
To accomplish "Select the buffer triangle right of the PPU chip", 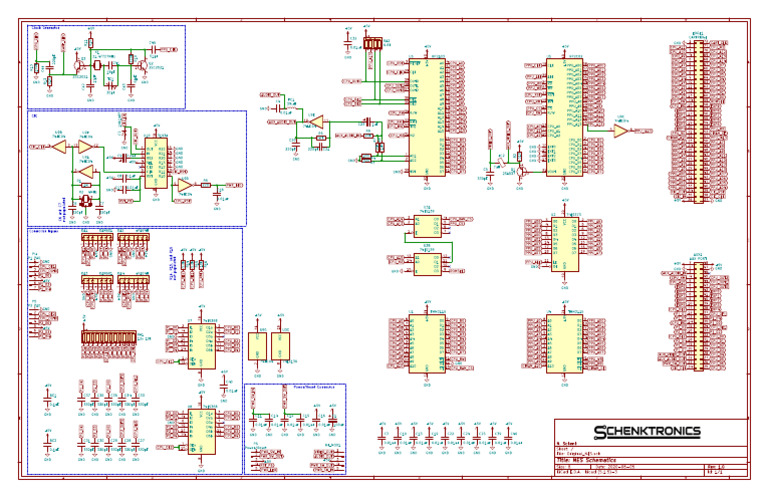I will coord(620,131).
